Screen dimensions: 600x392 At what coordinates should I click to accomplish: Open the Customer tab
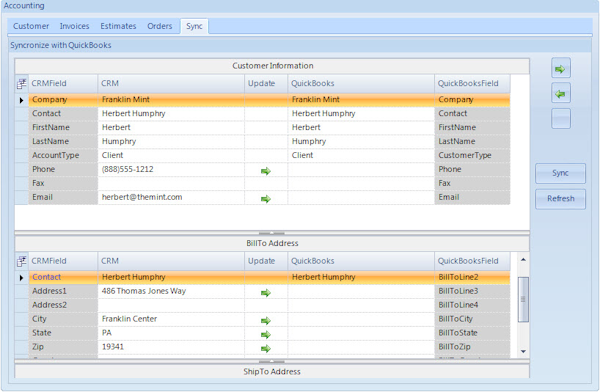pos(31,26)
